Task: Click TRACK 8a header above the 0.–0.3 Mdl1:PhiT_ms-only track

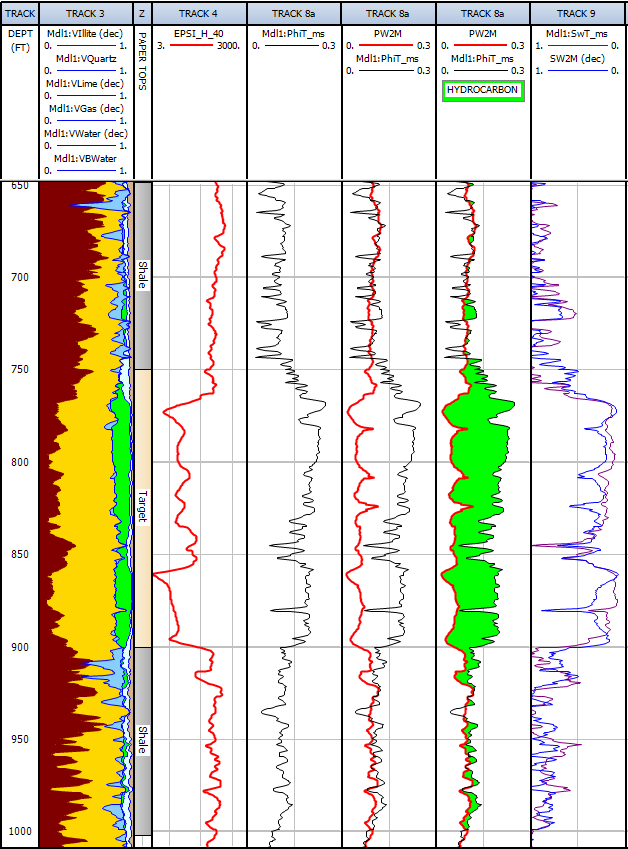Action: point(294,14)
